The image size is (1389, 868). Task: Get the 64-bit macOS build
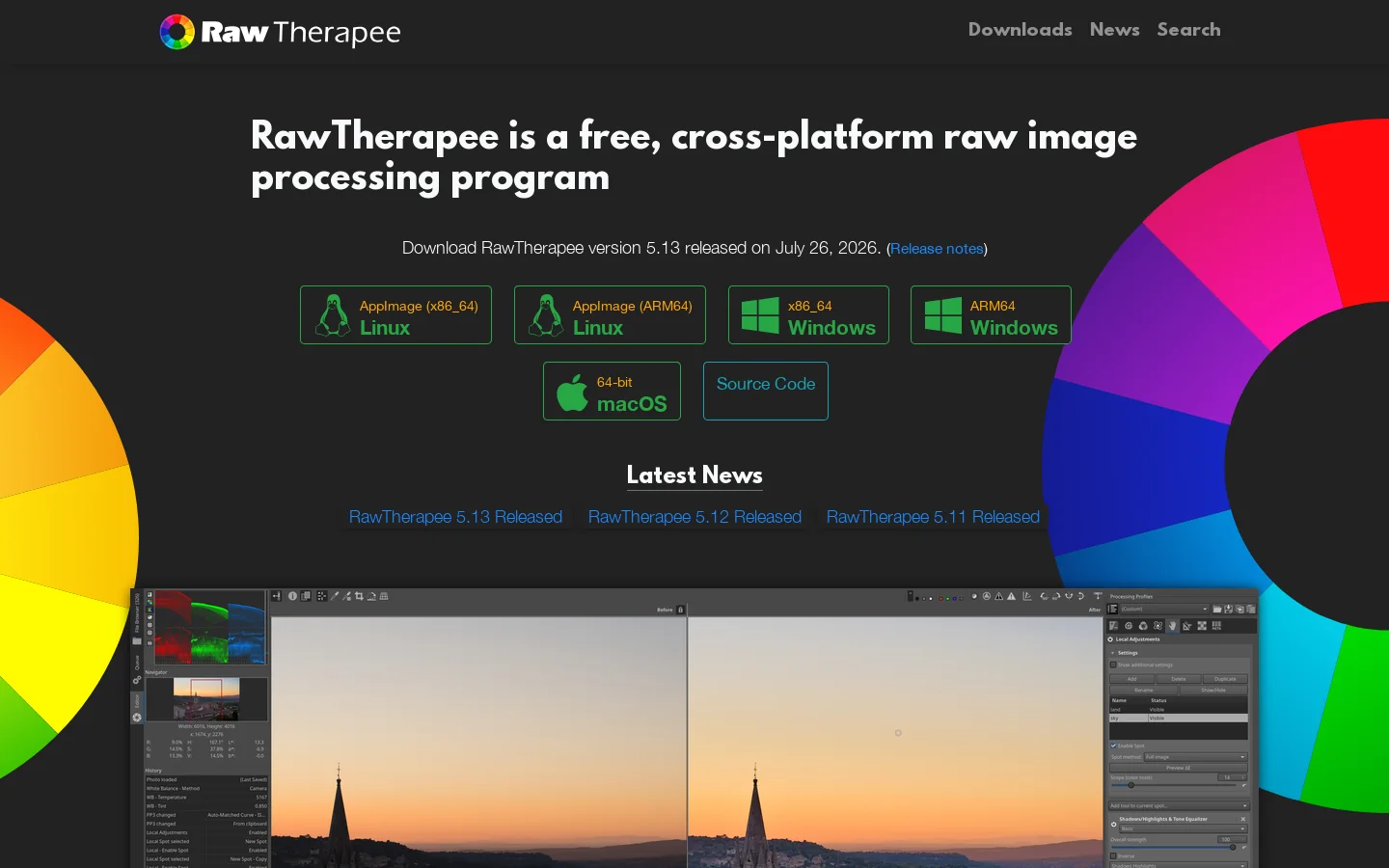[612, 391]
